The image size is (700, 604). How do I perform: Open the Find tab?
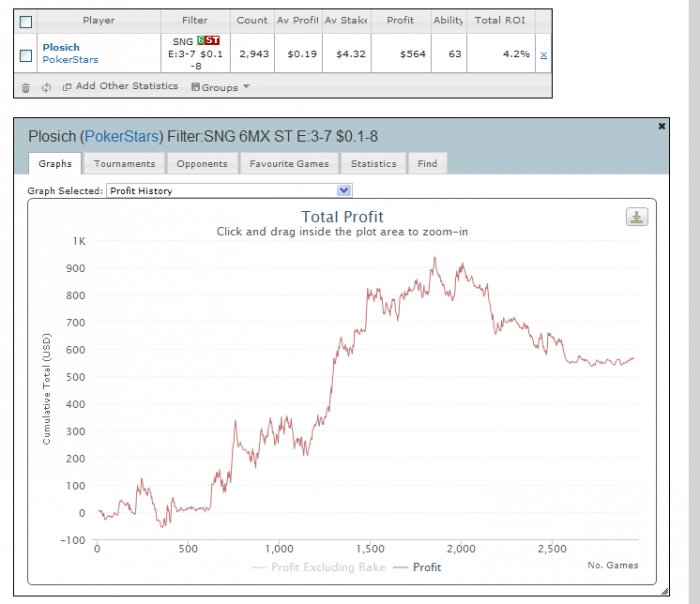(x=427, y=163)
